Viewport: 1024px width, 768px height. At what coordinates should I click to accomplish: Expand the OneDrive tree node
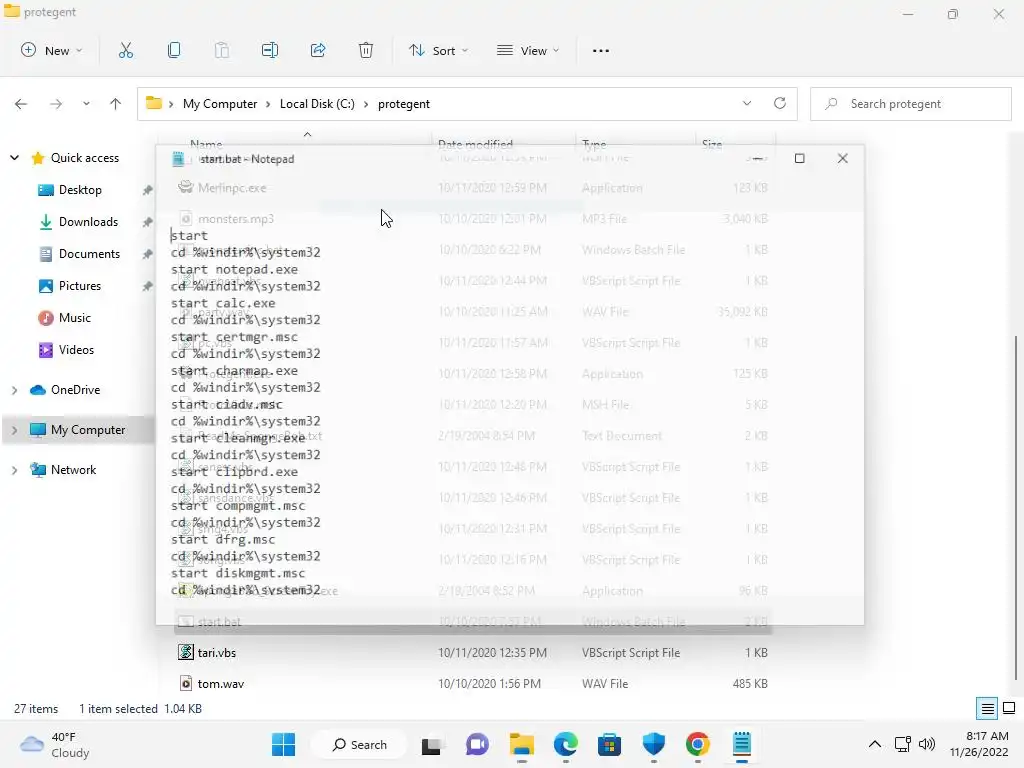(x=14, y=390)
